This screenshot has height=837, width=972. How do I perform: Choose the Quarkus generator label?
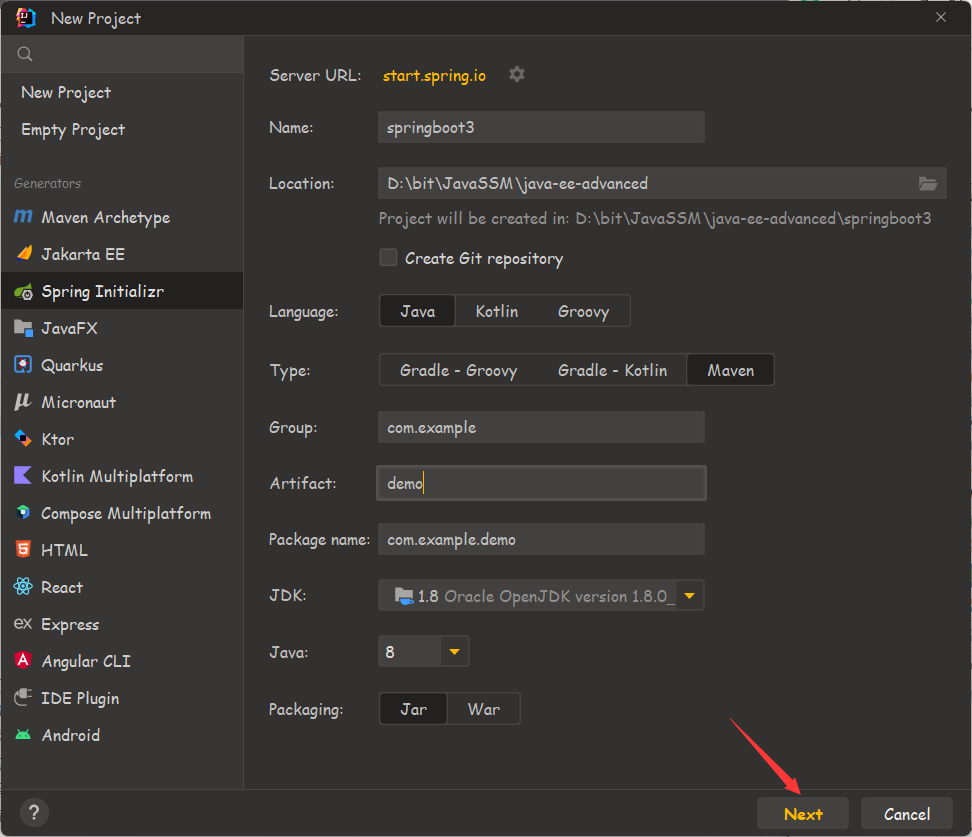pos(72,365)
